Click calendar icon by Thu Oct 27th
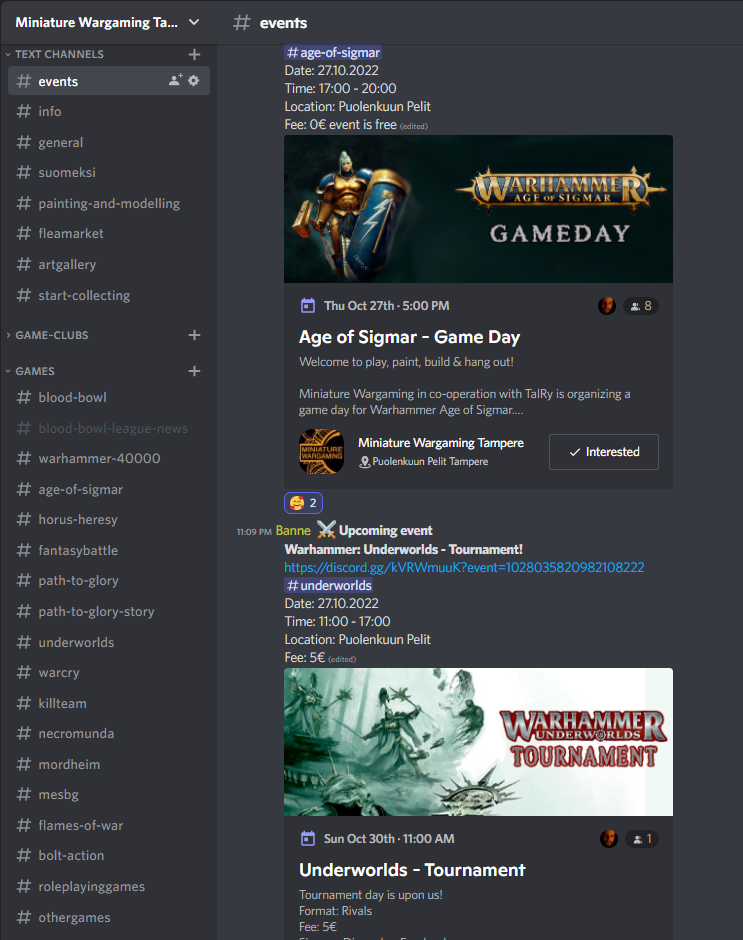This screenshot has width=743, height=940. 308,306
